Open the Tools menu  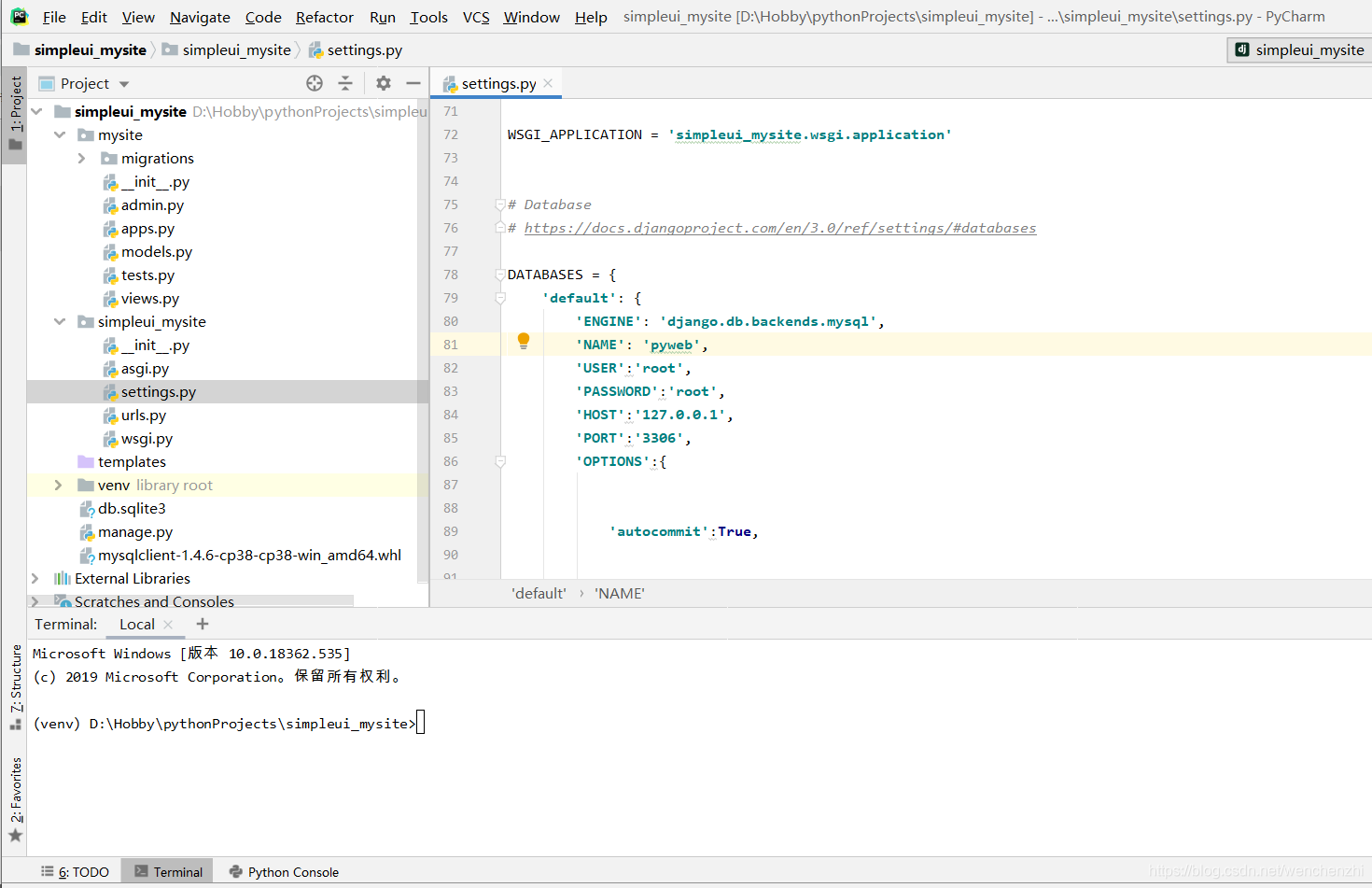point(428,17)
